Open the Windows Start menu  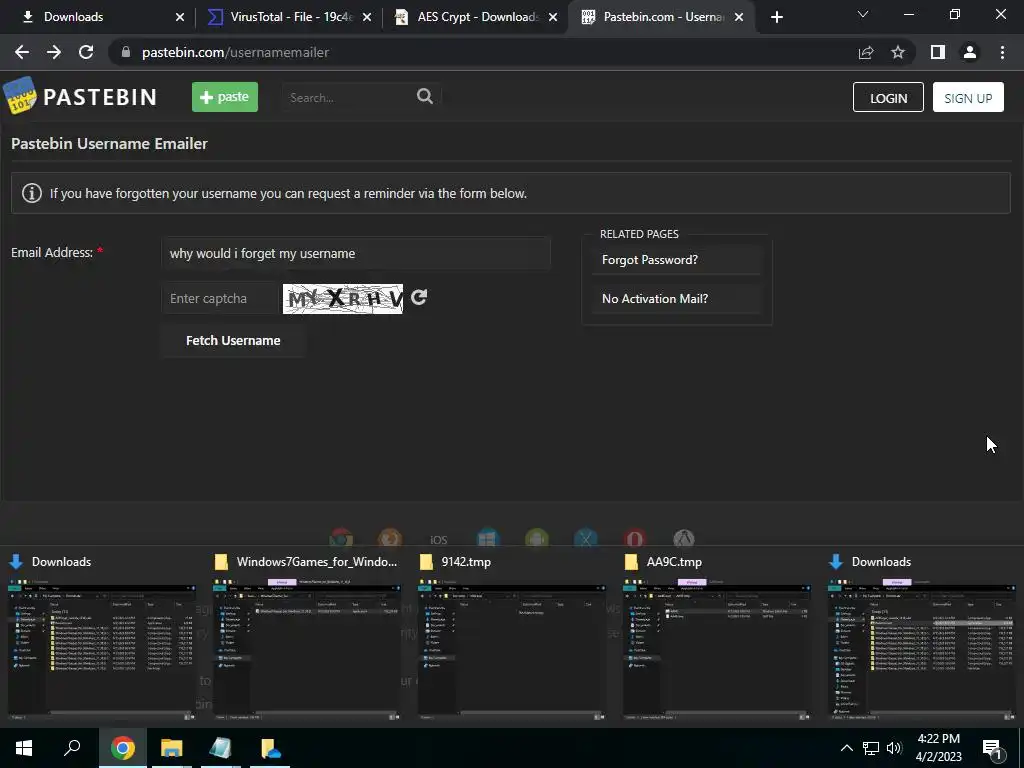24,748
